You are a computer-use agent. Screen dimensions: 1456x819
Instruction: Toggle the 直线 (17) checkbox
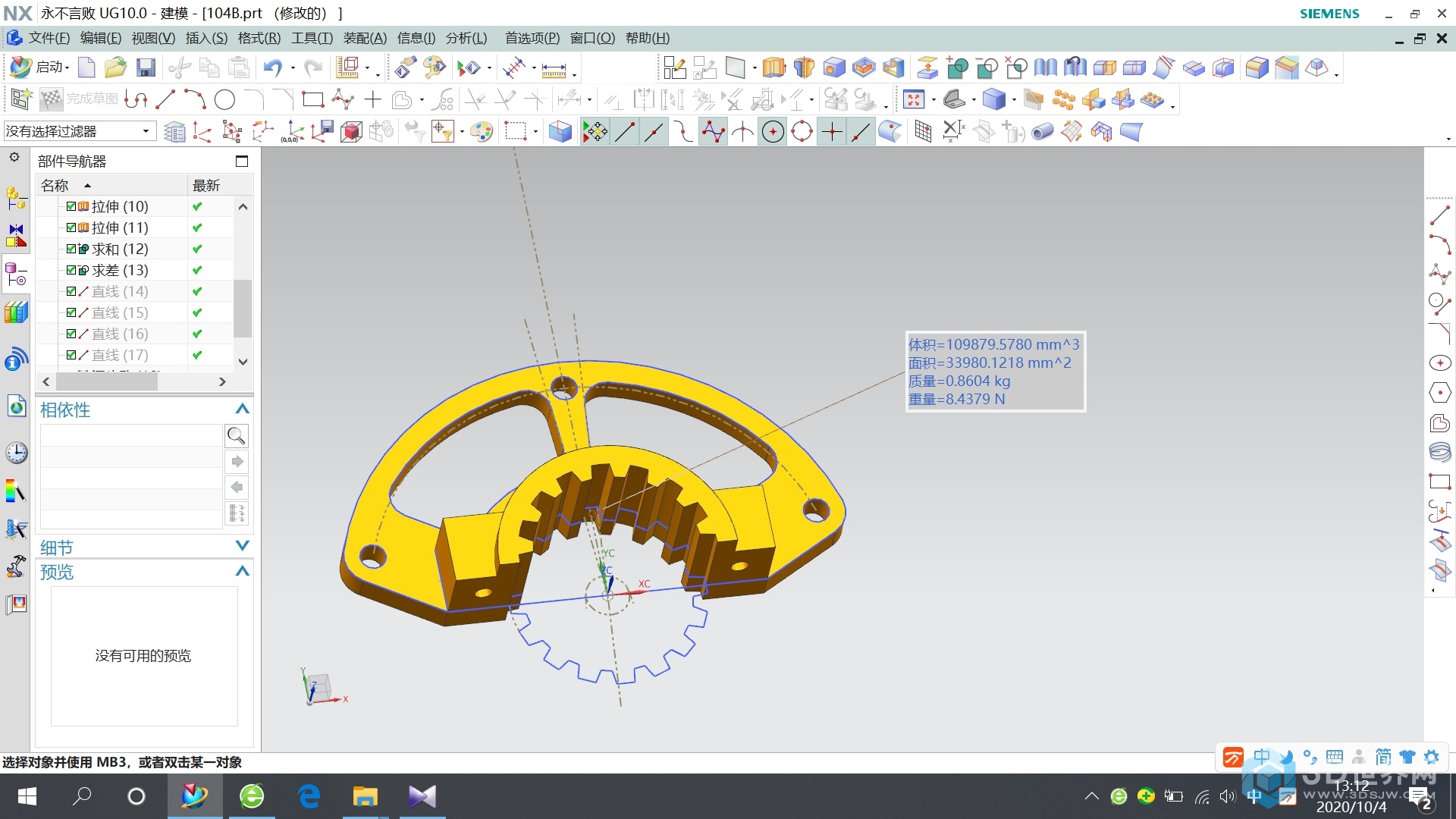tap(71, 355)
